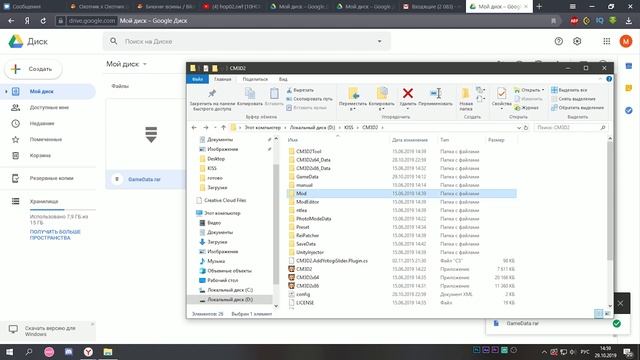This screenshot has height=360, width=640.
Task: Click History (Журнал) in Open group
Action: [527, 108]
